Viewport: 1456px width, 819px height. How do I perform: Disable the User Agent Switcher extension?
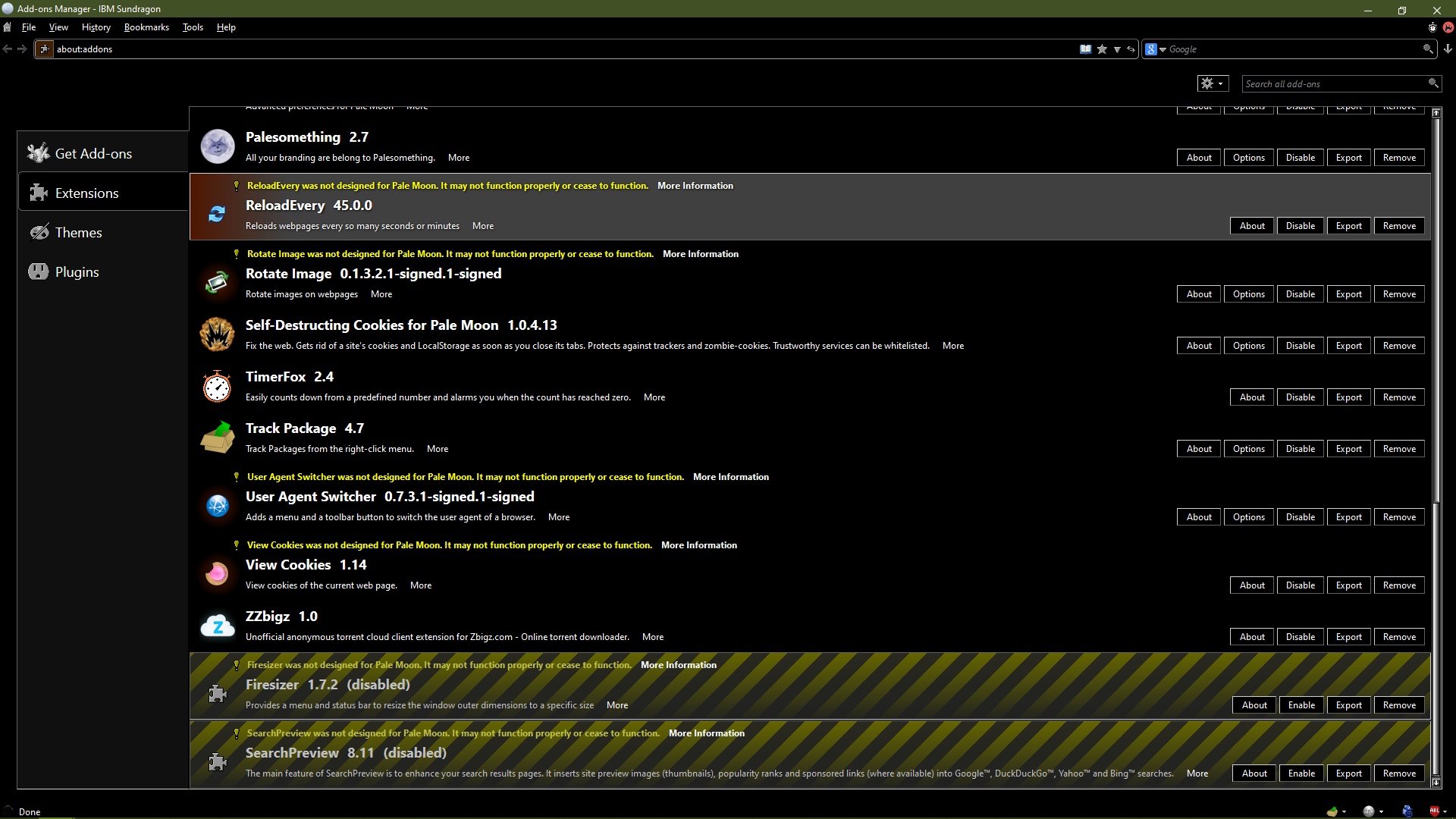click(1300, 517)
